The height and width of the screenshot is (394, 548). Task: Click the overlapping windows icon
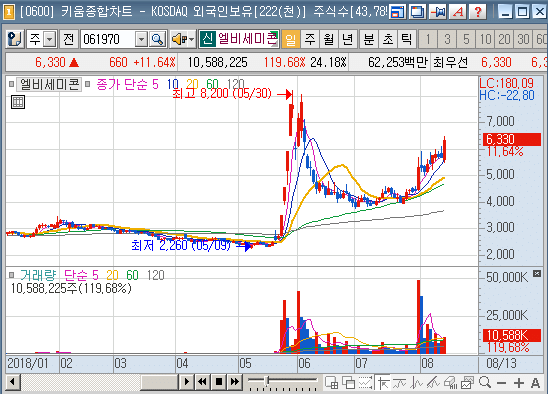348,382
